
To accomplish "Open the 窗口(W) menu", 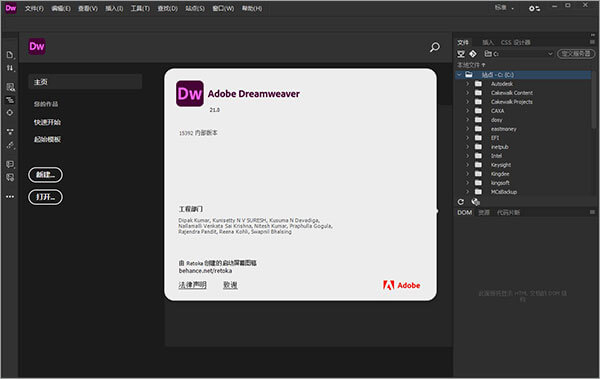I will (223, 8).
